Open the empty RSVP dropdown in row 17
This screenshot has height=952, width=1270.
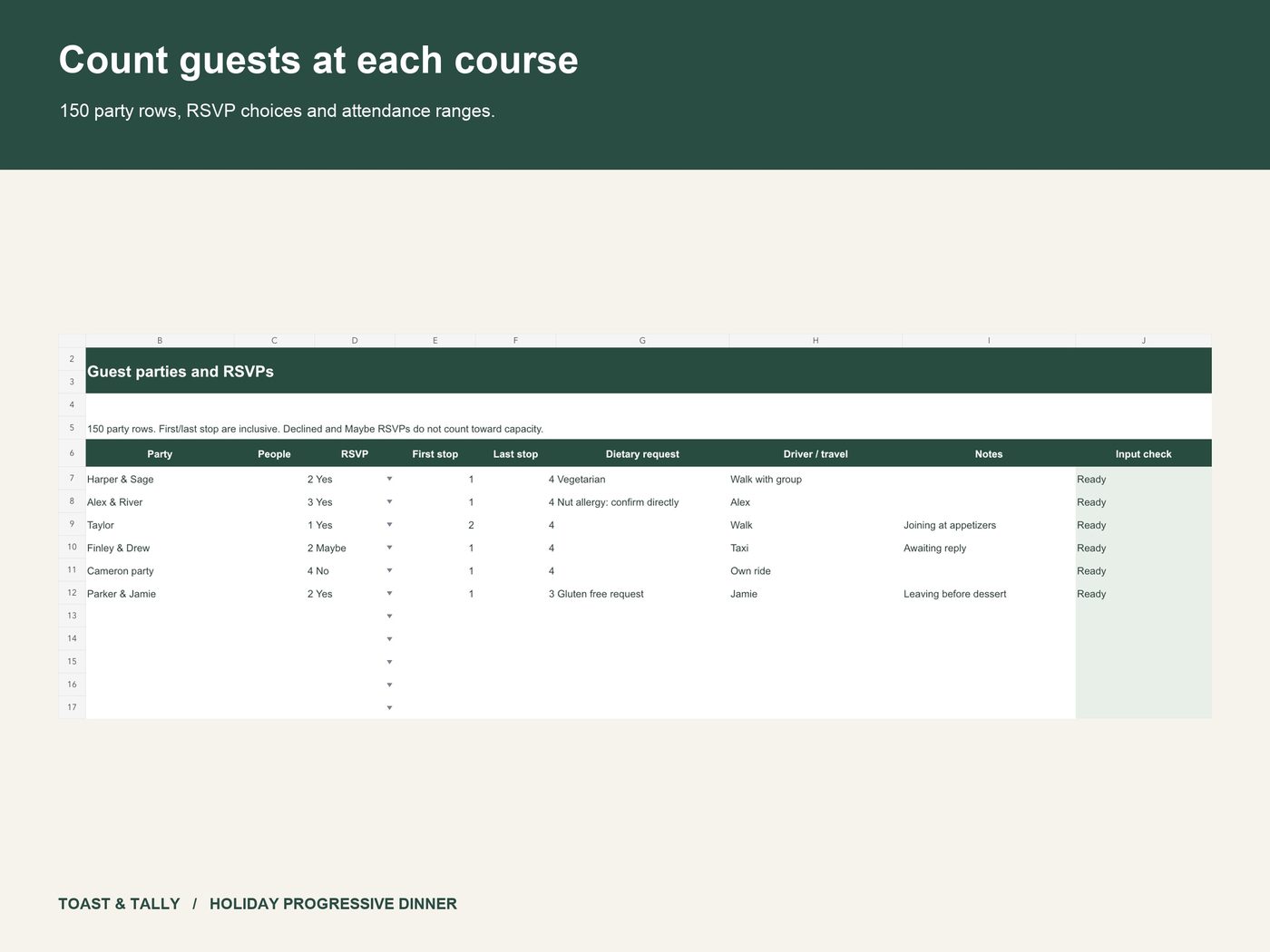[x=389, y=708]
